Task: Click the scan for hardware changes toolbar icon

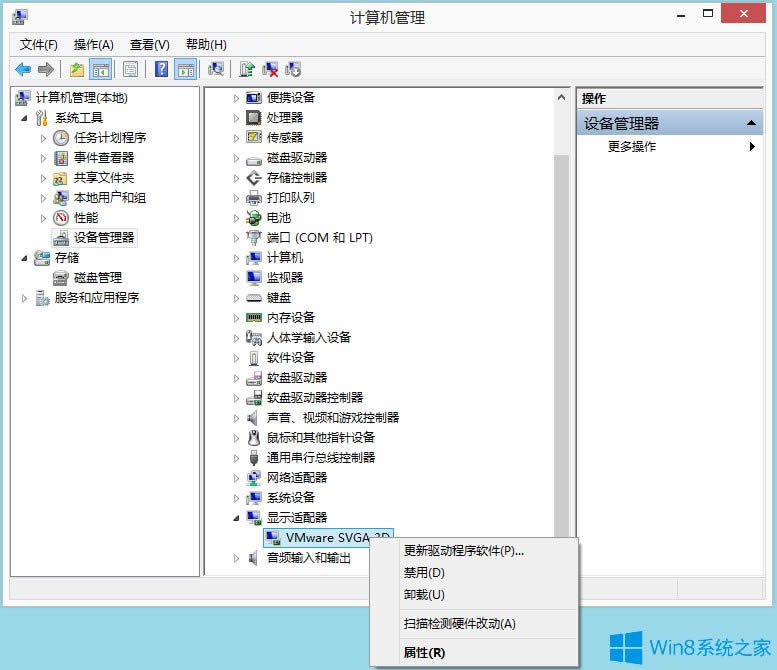Action: coord(215,69)
